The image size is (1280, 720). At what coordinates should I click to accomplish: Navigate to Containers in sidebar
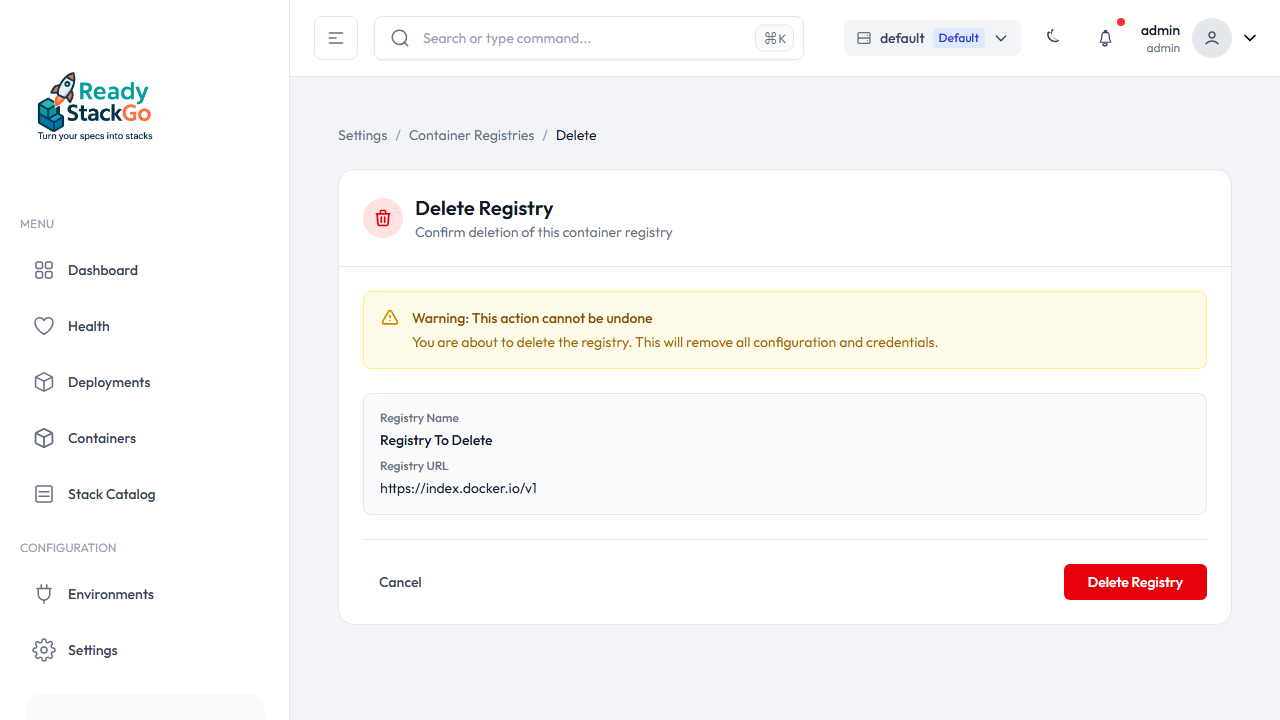101,438
